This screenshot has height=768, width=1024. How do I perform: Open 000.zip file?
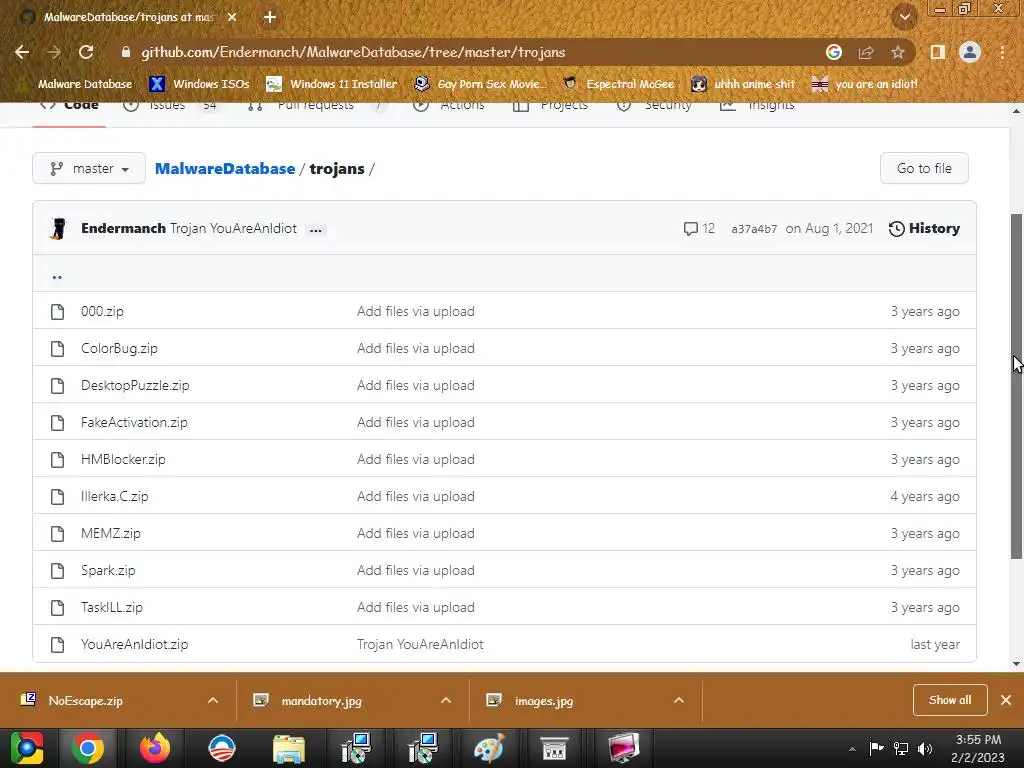(x=102, y=312)
